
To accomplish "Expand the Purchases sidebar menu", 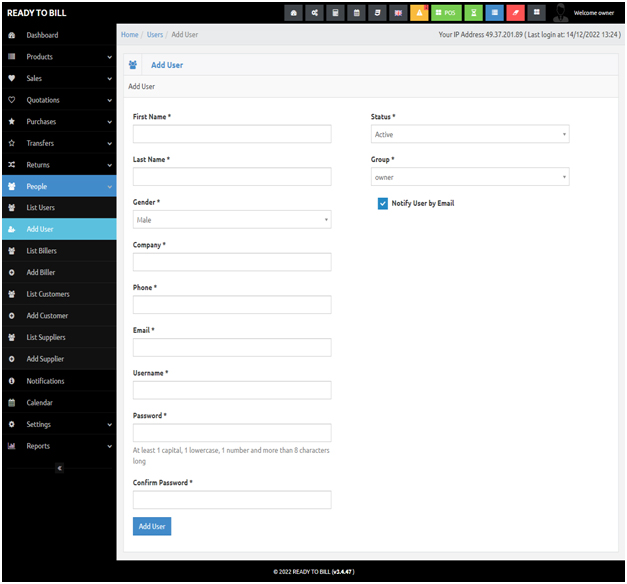I will tap(59, 121).
